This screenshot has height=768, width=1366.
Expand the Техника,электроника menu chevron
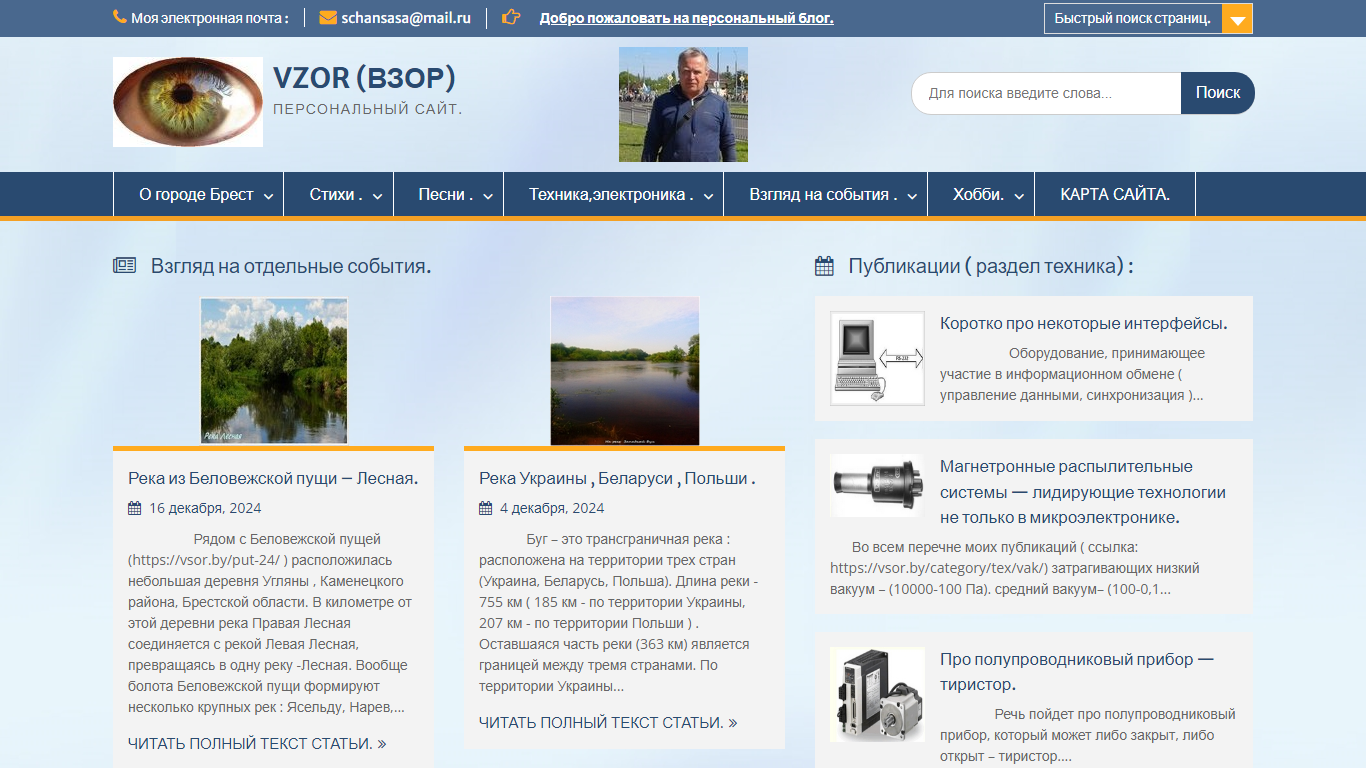[708, 197]
